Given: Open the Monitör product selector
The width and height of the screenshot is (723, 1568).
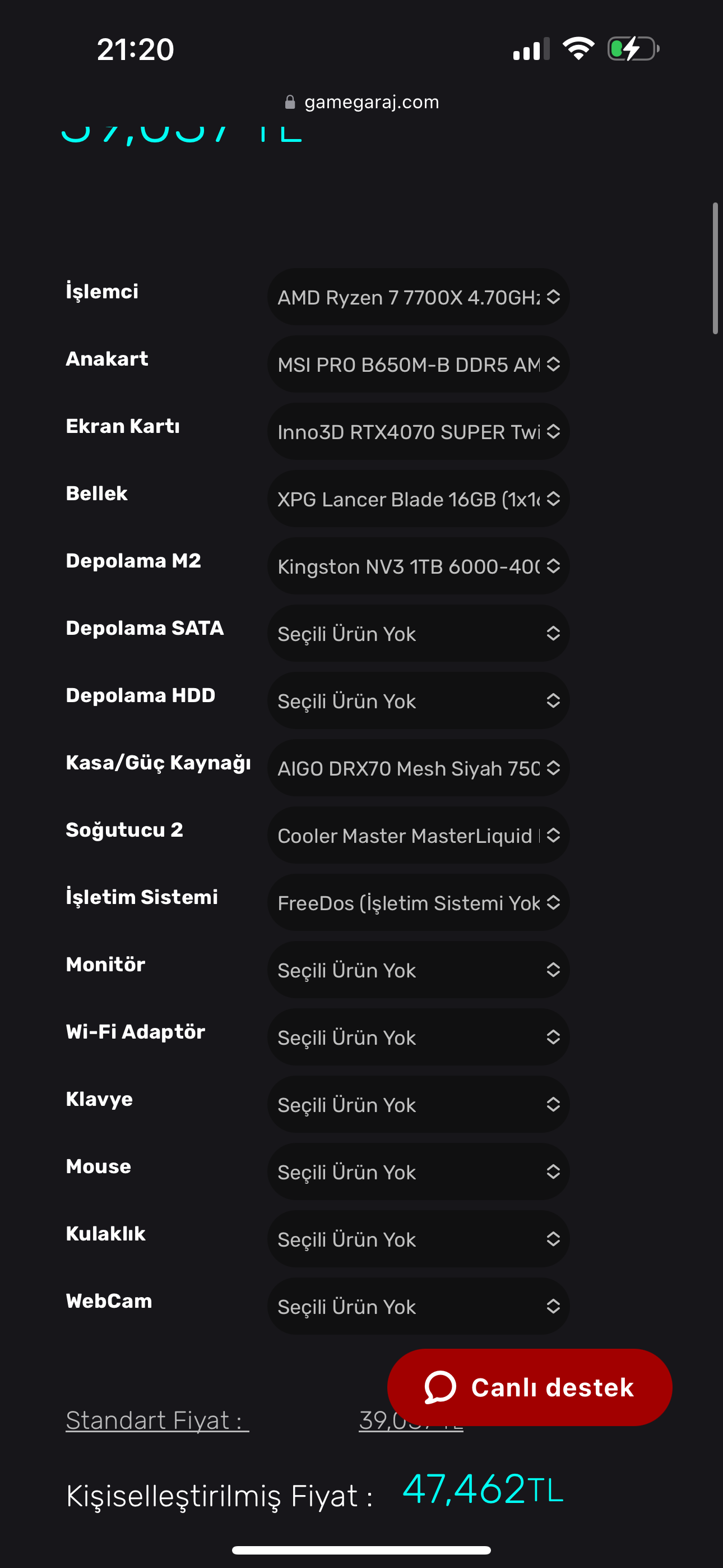Looking at the screenshot, I should click(418, 970).
